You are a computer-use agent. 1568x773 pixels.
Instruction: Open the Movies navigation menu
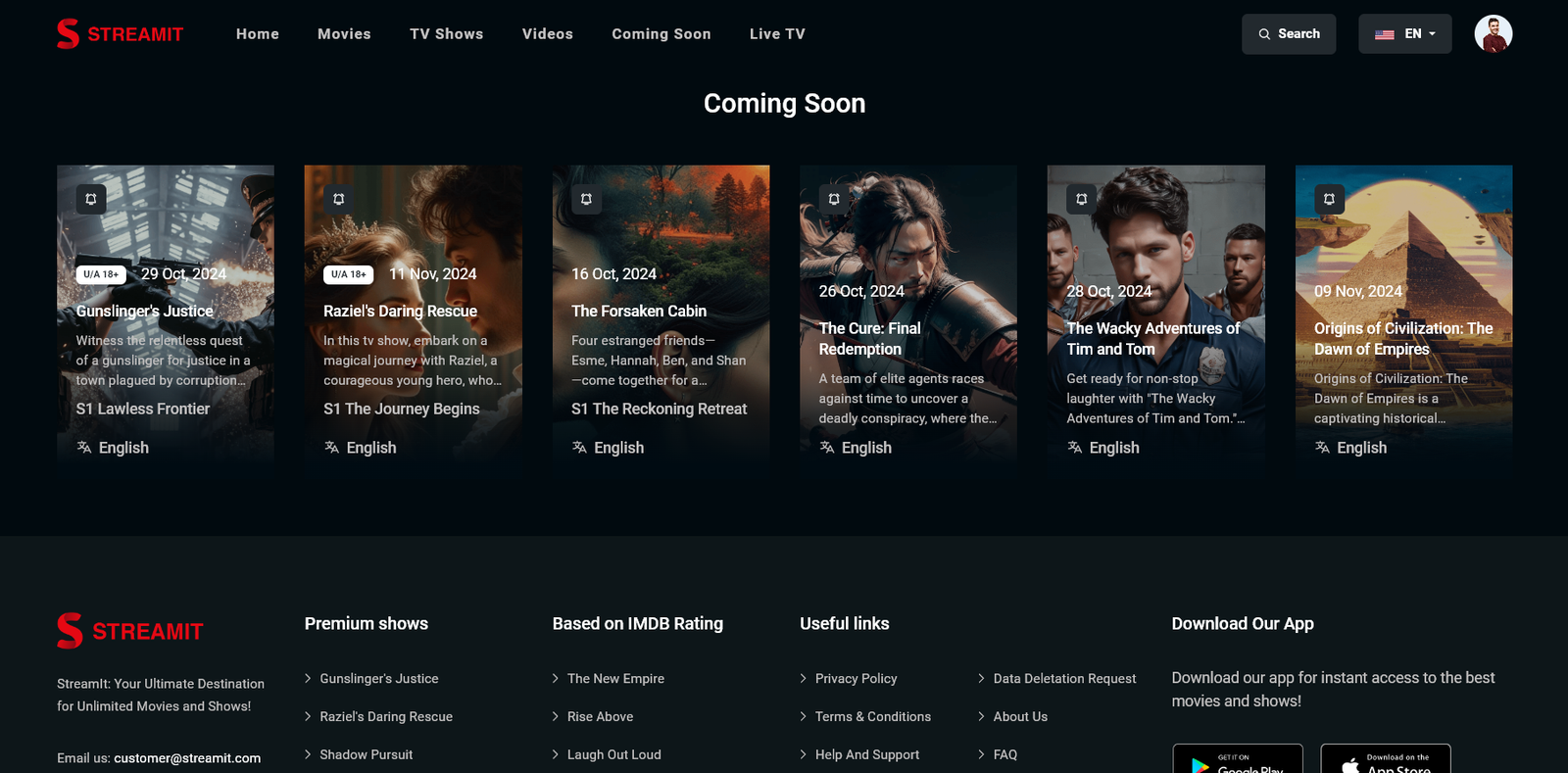(x=344, y=34)
